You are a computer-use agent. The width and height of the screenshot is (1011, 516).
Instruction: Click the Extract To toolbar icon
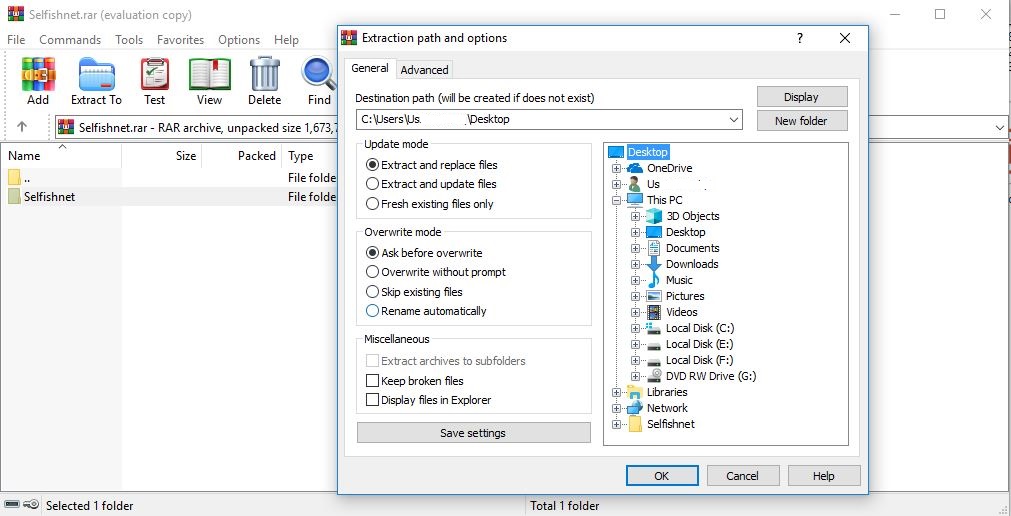click(x=96, y=75)
